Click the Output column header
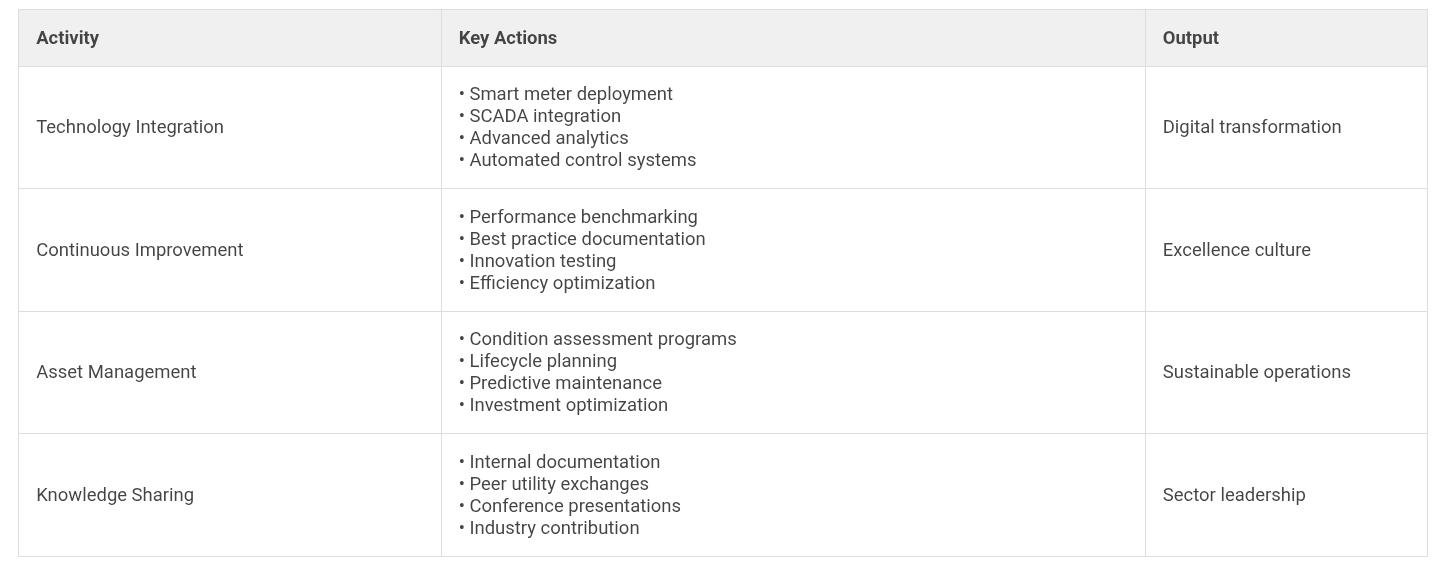 (x=1190, y=38)
